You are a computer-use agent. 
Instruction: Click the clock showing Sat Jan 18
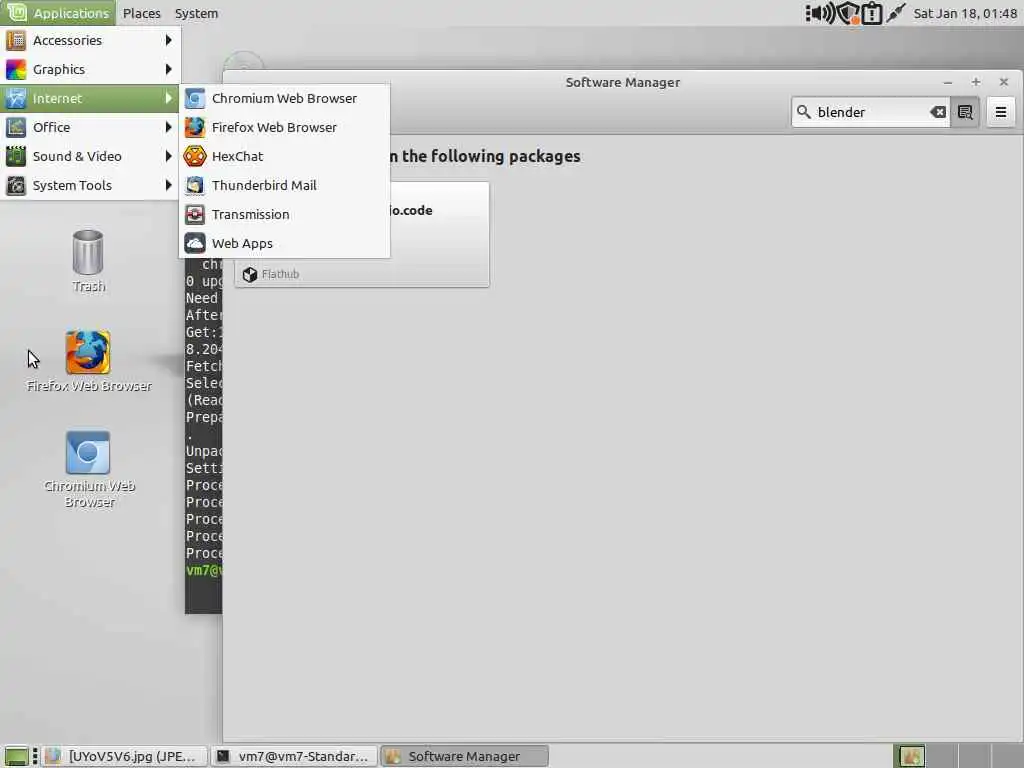(x=965, y=13)
